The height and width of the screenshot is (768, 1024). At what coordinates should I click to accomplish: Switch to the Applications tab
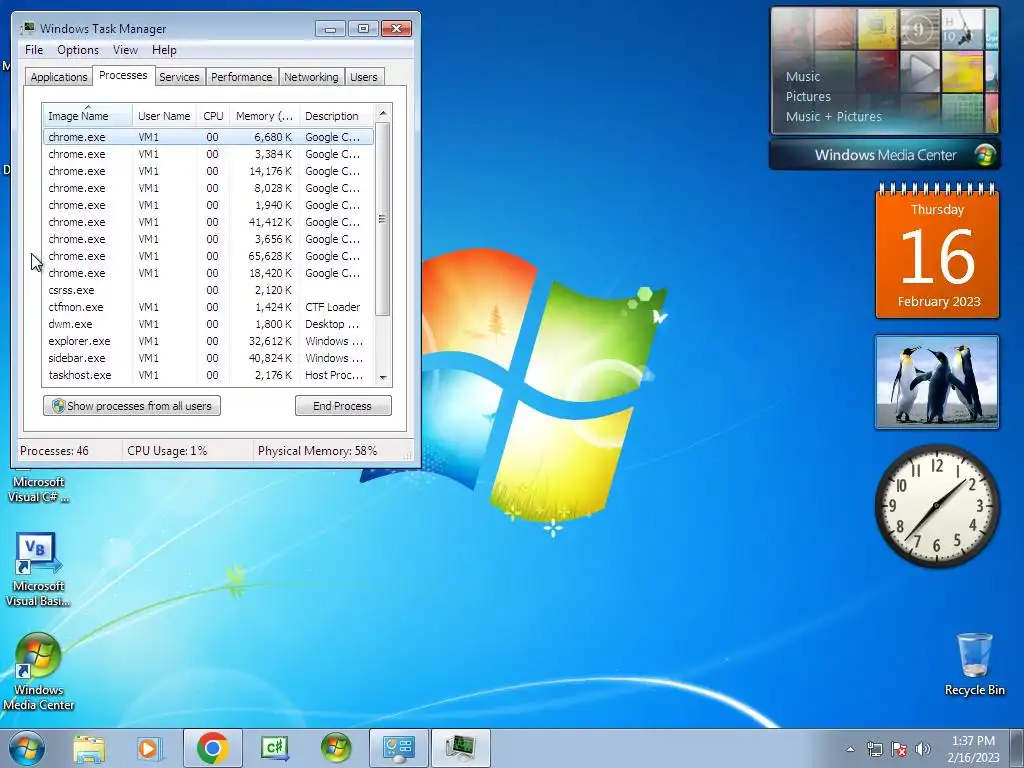(59, 77)
